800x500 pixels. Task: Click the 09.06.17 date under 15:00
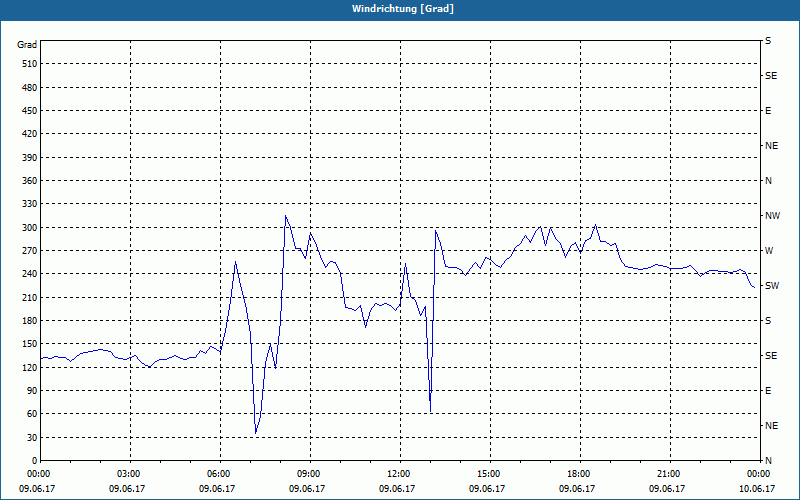click(x=487, y=488)
